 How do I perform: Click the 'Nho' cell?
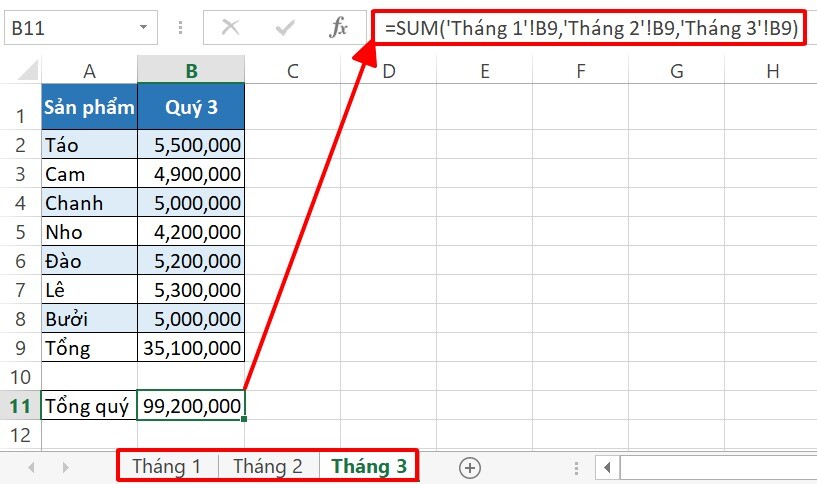pos(90,231)
